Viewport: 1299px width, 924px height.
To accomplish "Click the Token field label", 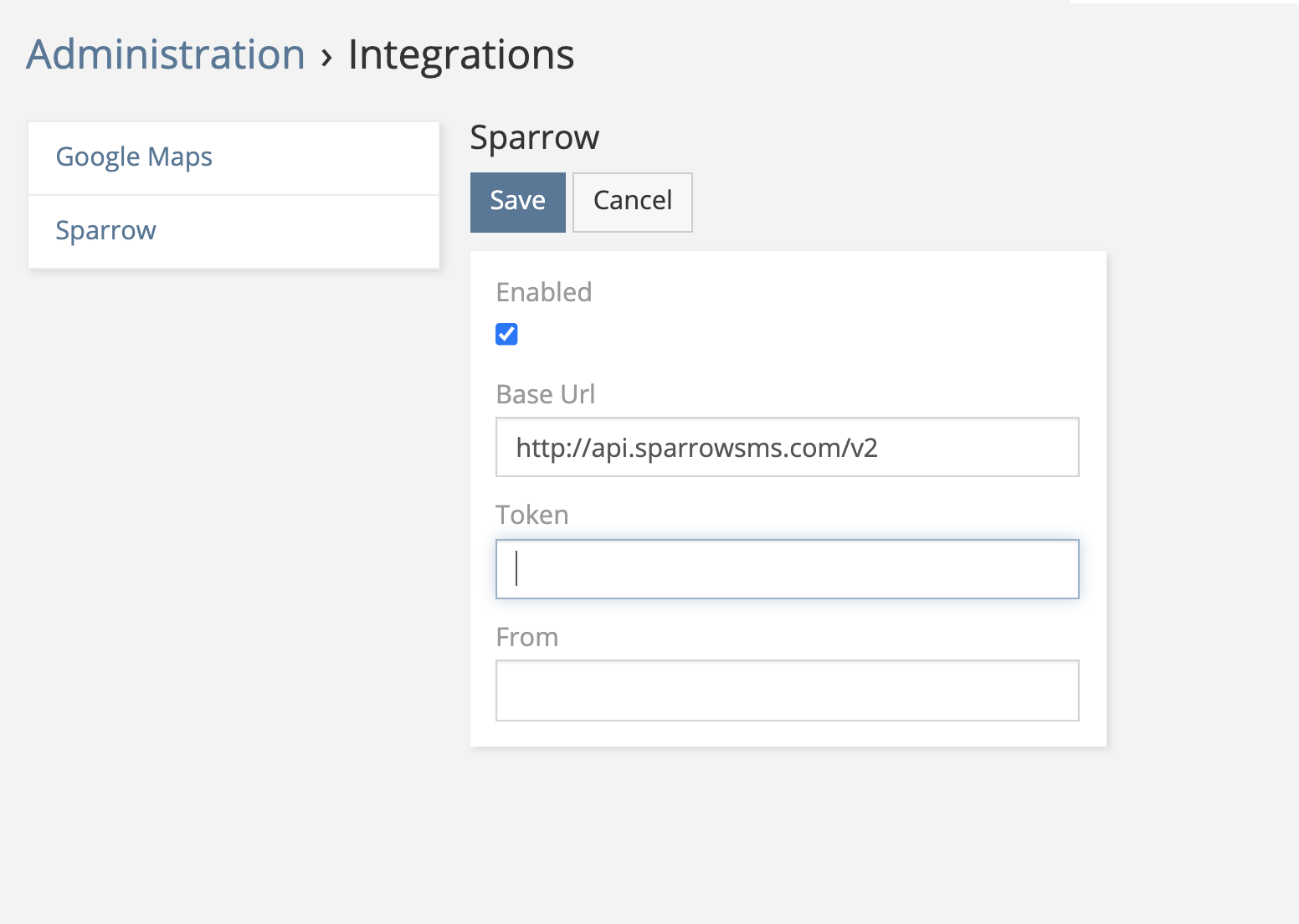I will click(x=531, y=515).
